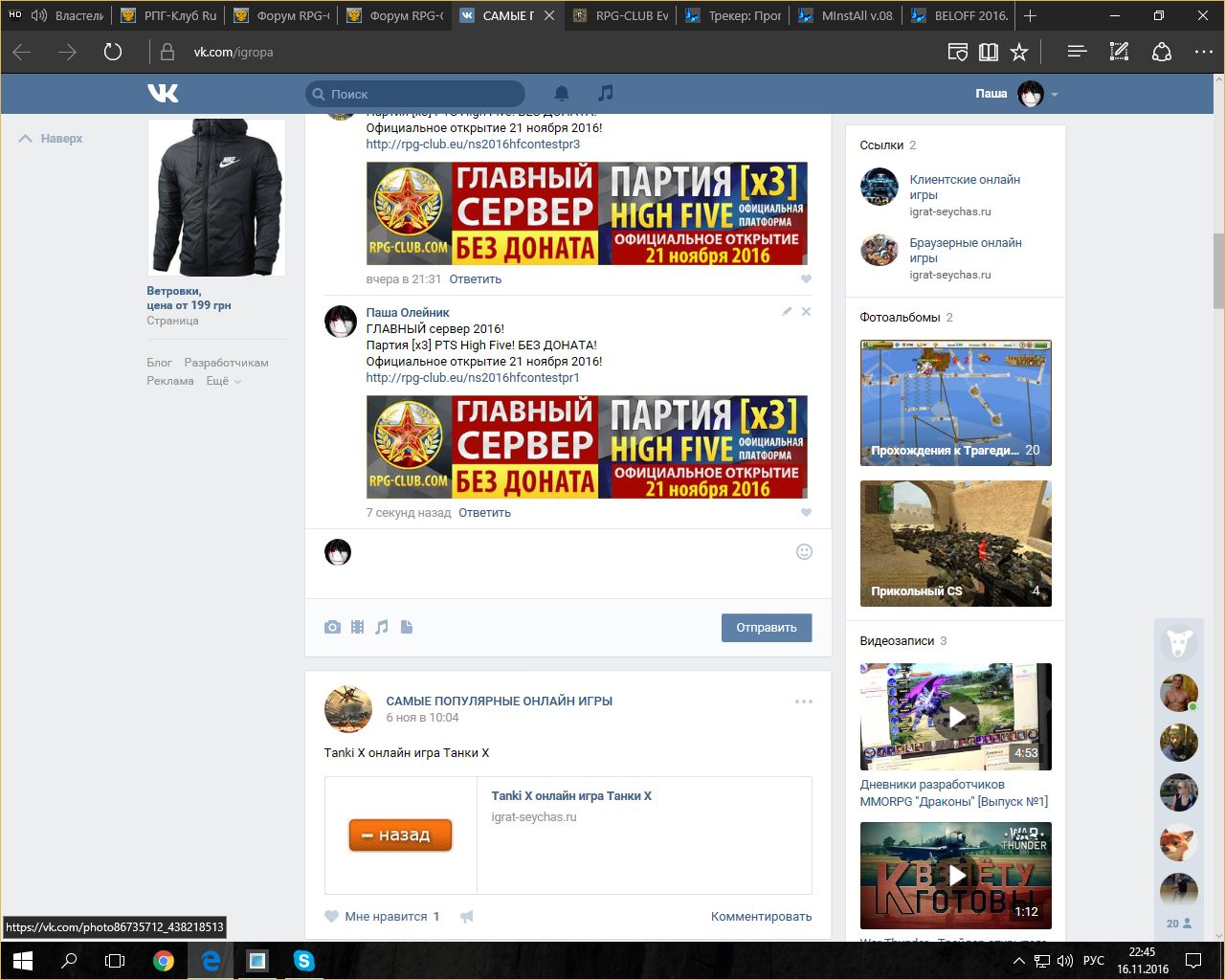Attach a video with the film icon
Viewport: 1225px width, 980px height.
[x=357, y=627]
